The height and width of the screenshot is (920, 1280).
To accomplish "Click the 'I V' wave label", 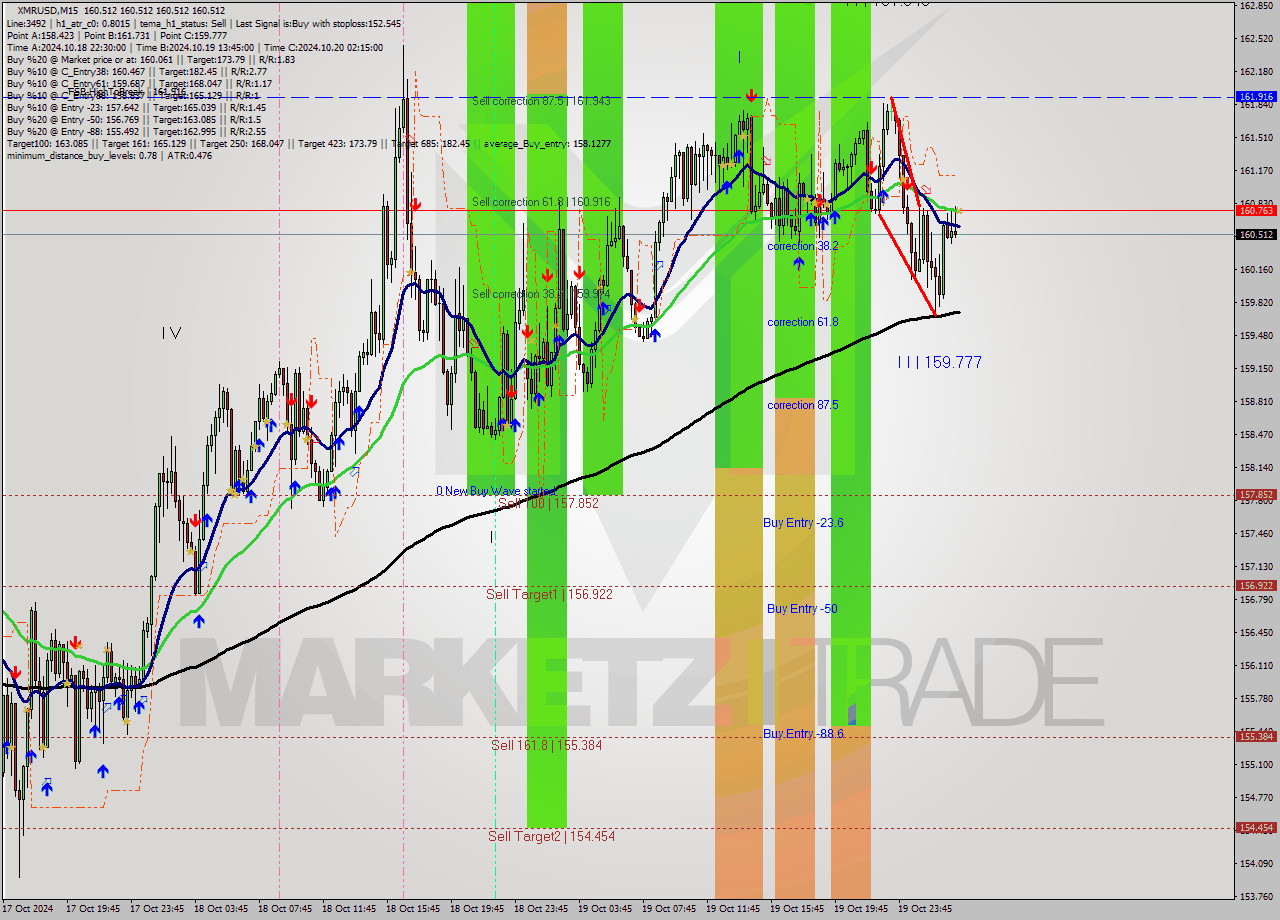I will [171, 333].
